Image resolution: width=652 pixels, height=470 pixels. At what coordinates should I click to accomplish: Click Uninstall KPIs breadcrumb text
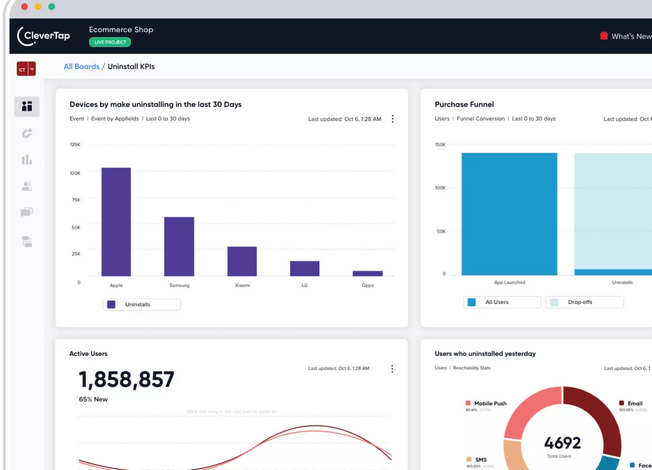click(131, 67)
